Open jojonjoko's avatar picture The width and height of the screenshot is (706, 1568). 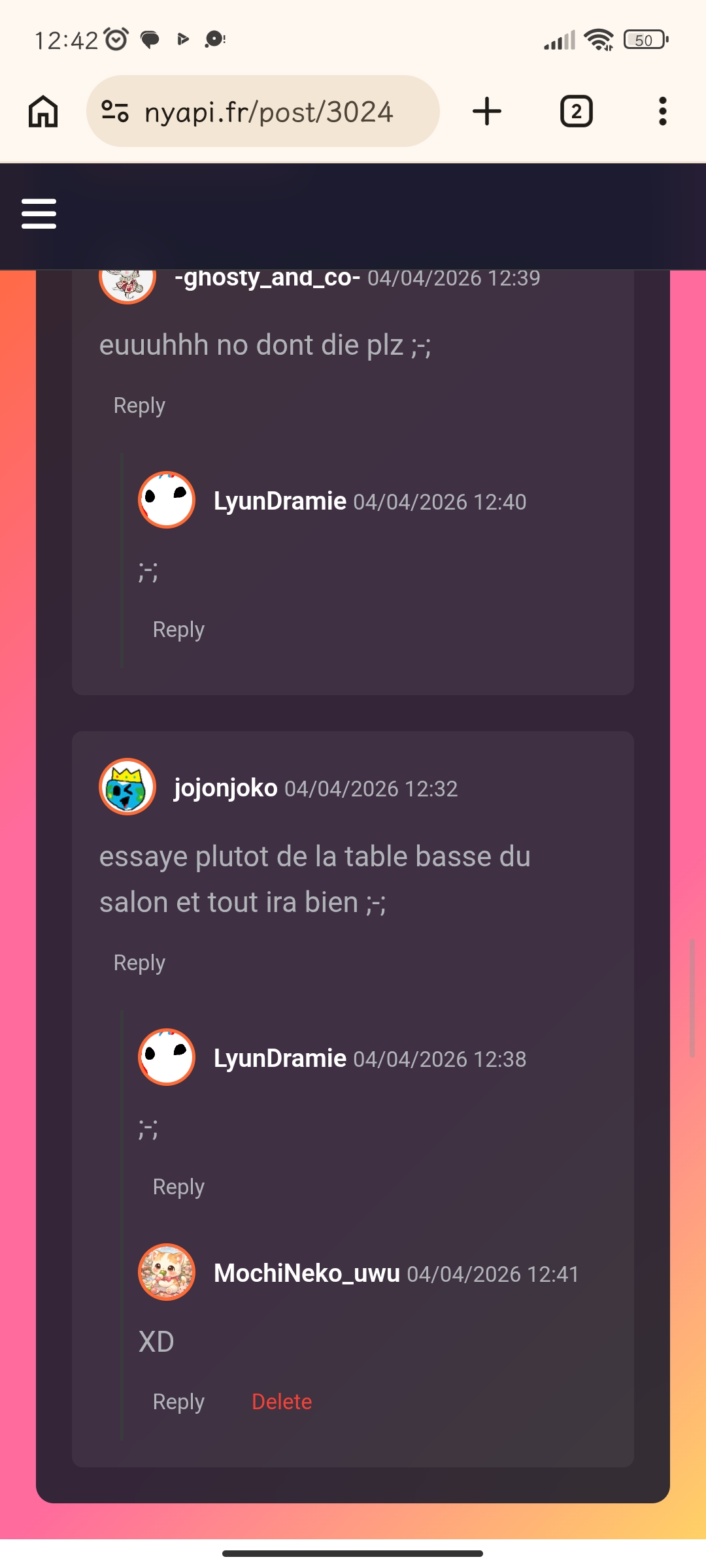tap(127, 787)
